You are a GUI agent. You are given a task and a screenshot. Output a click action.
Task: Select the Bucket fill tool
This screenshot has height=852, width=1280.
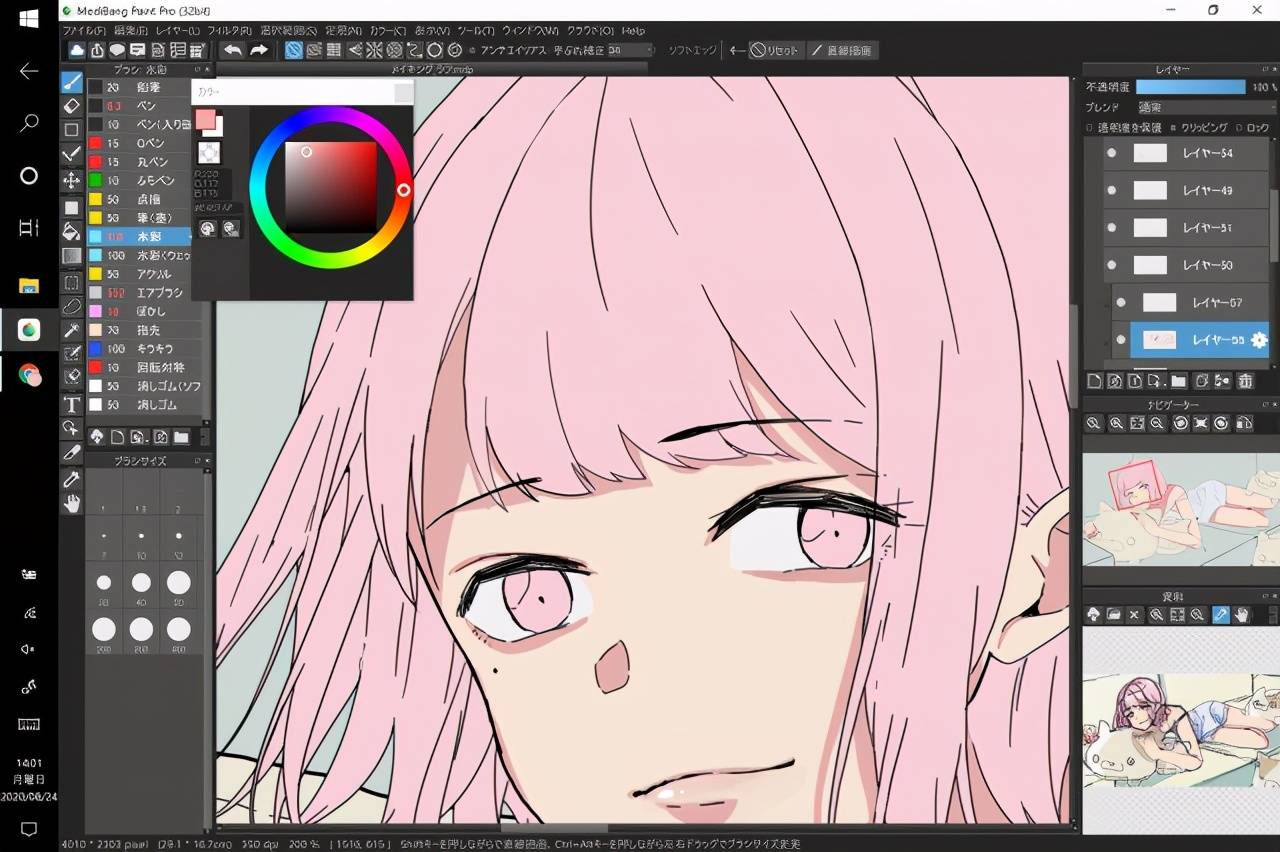[x=71, y=232]
